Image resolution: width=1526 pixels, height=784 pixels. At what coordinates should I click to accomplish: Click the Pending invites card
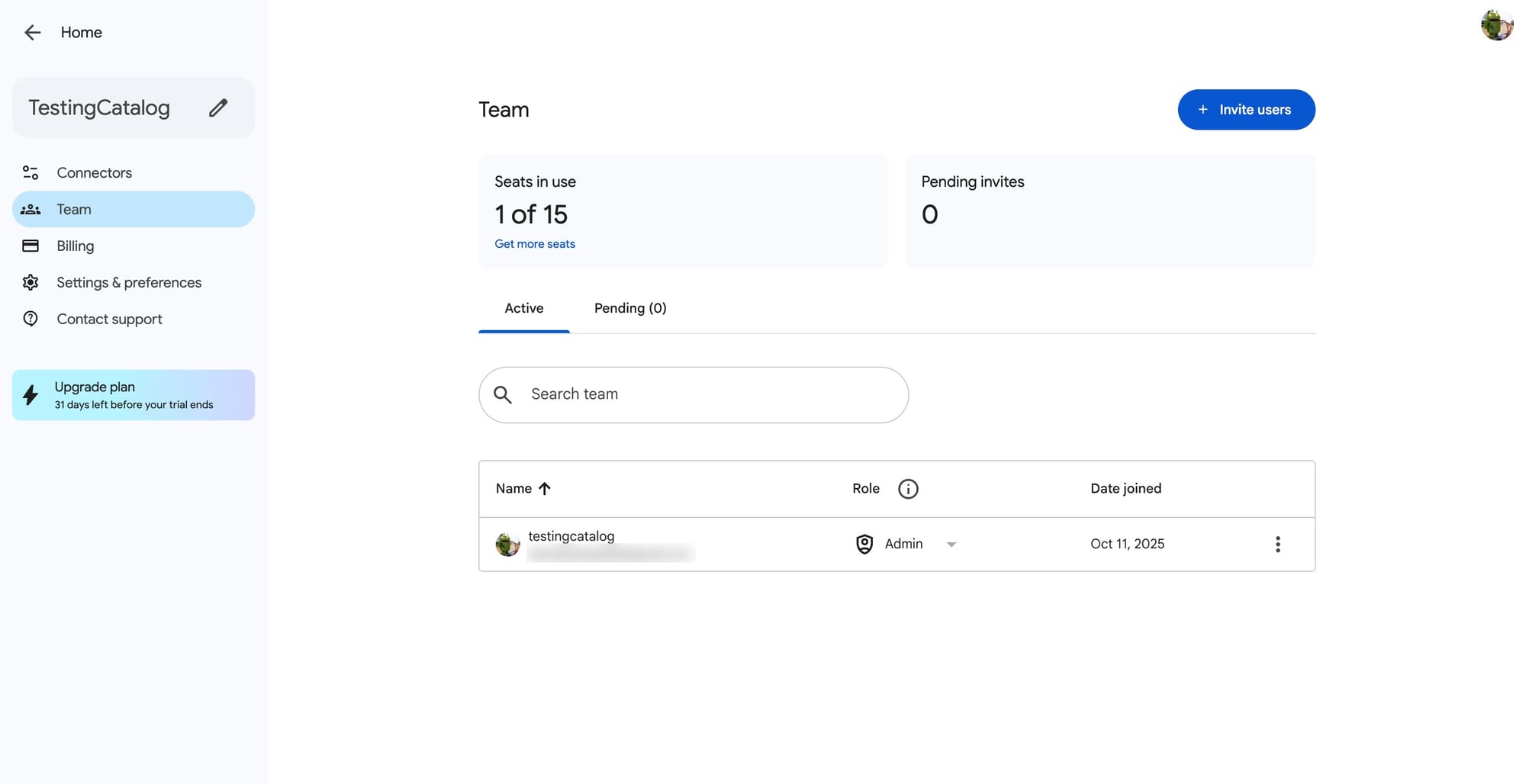1110,211
